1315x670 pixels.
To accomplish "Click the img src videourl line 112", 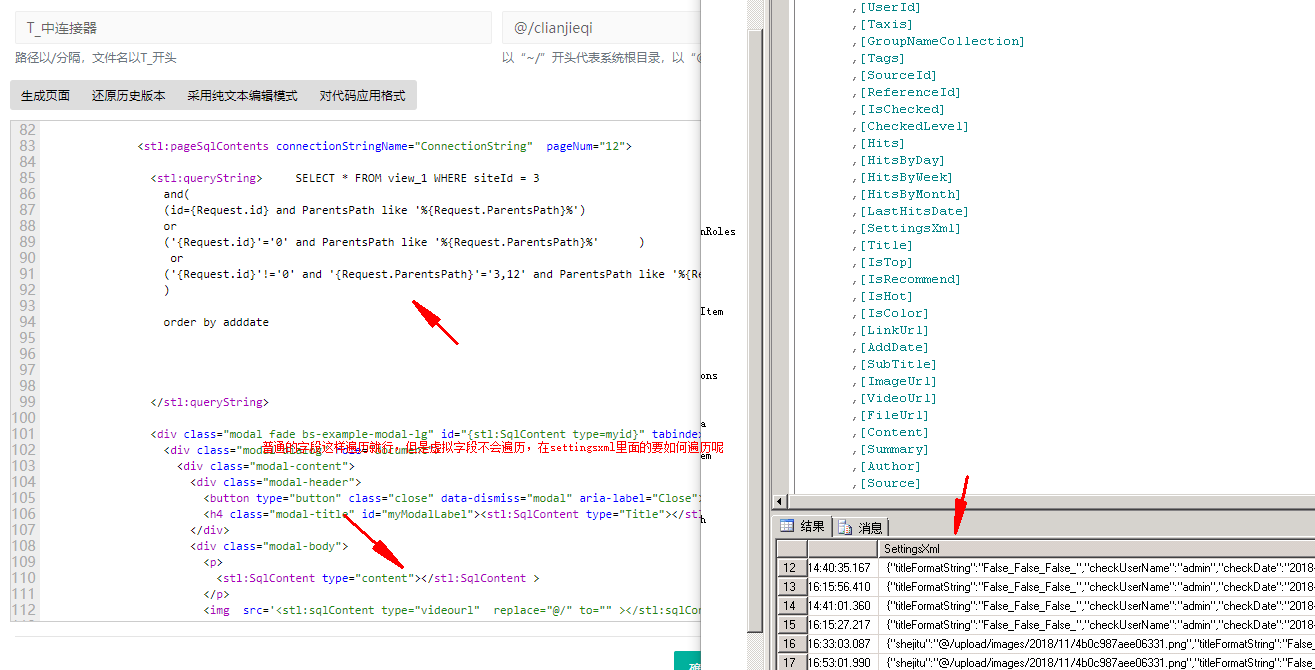I will [451, 610].
